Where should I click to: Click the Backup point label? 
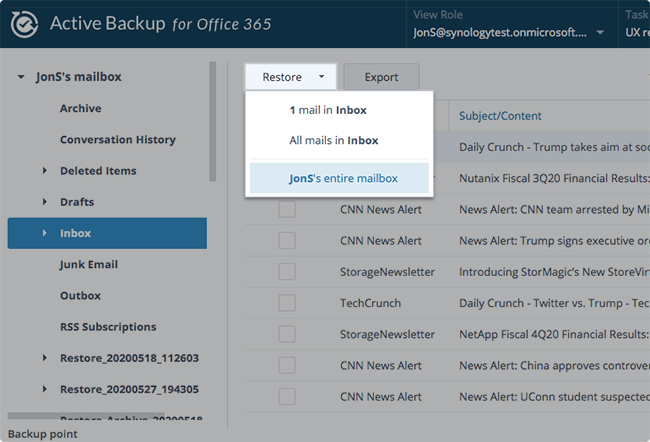click(43, 434)
